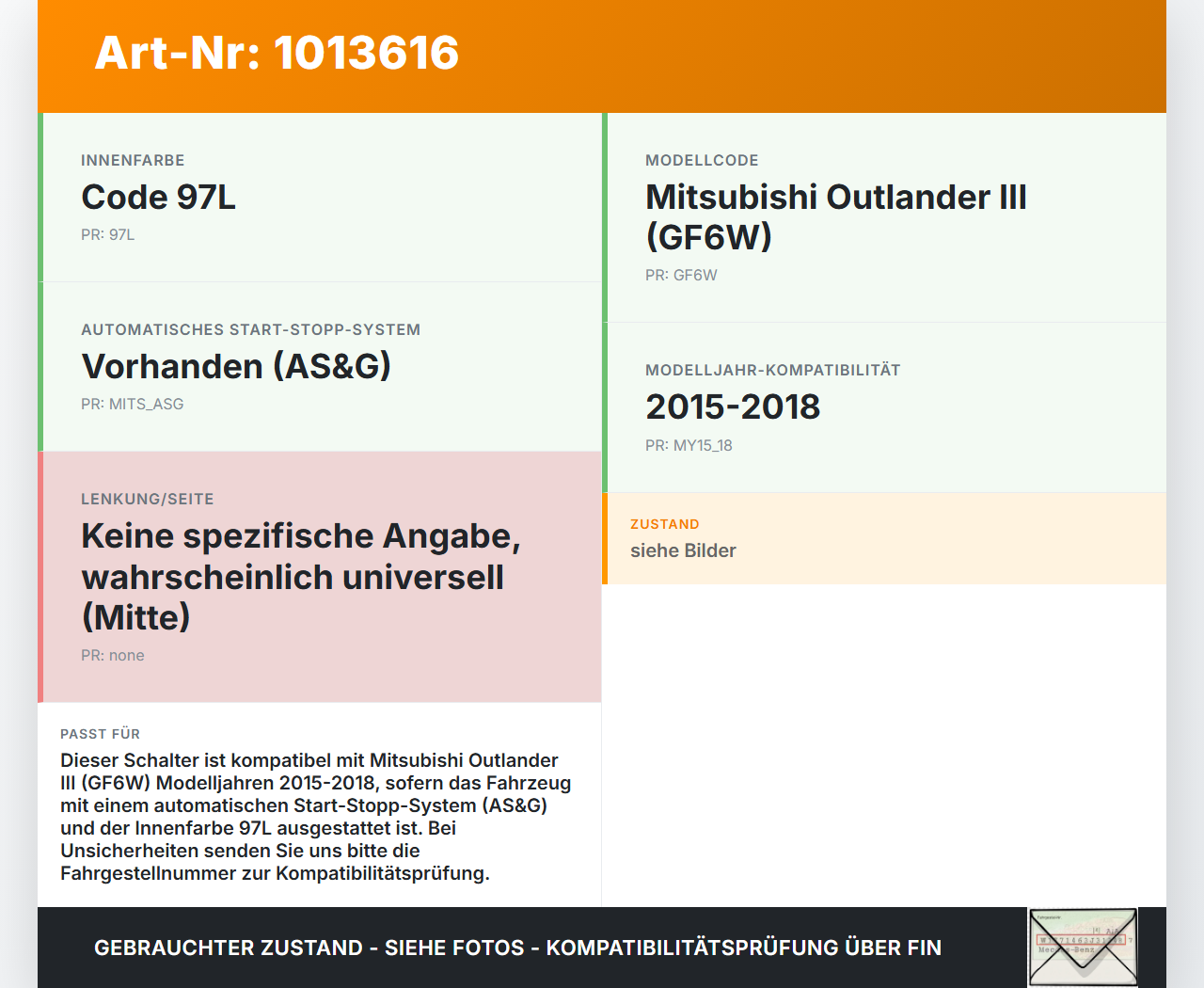The width and height of the screenshot is (1204, 988).
Task: Click the PASST FÜR heading
Action: [100, 734]
